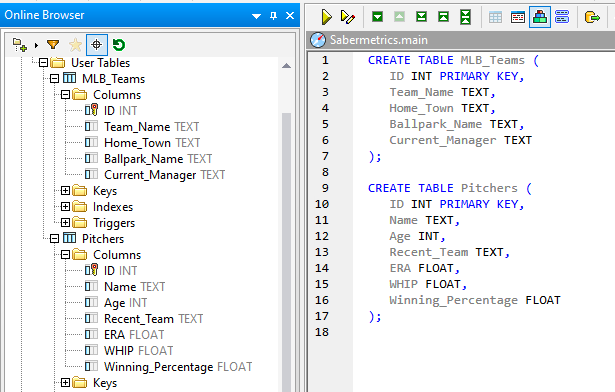
Task: Click the favorites star icon
Action: tap(75, 45)
